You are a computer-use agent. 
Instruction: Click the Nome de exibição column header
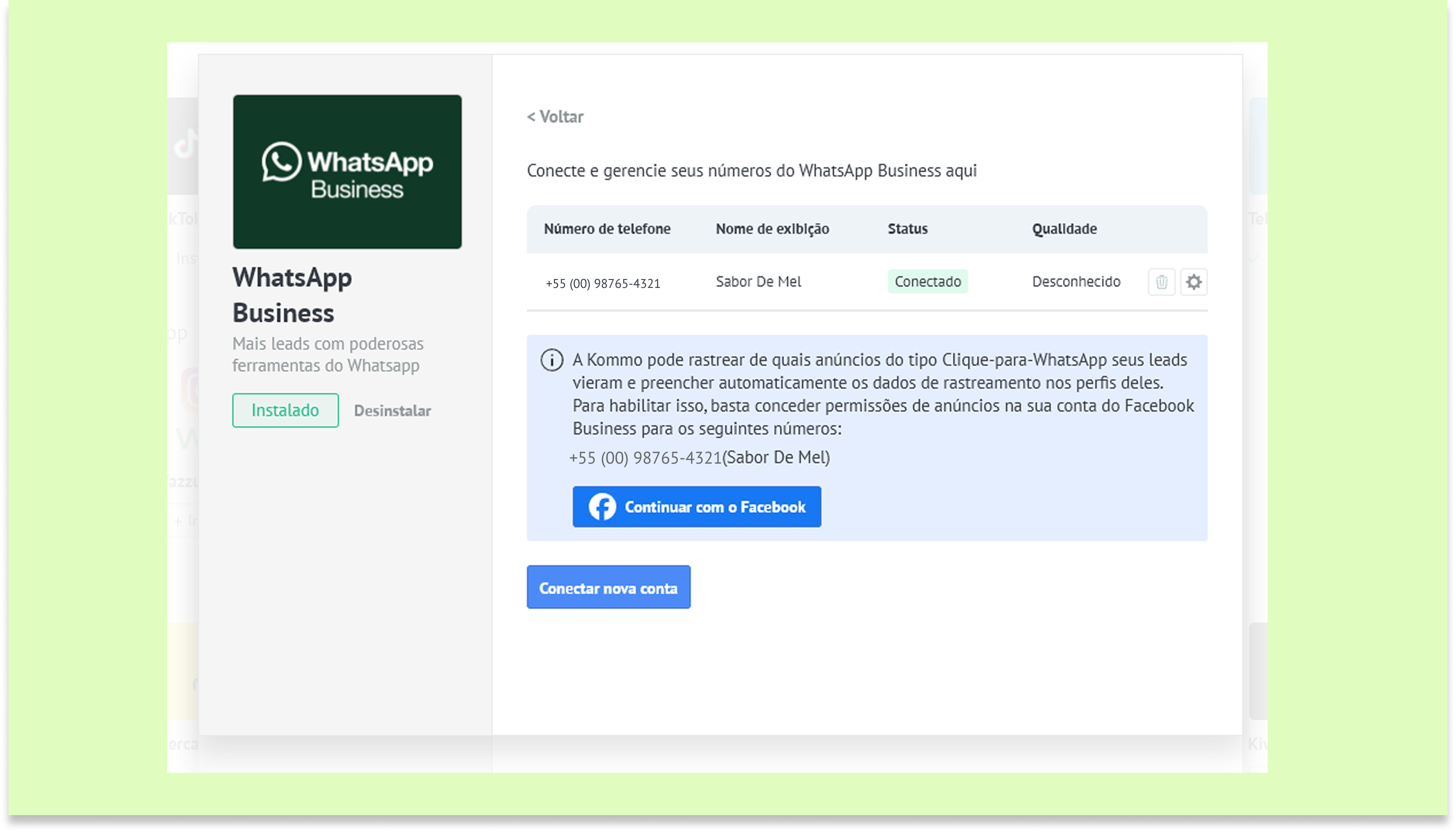[x=772, y=229]
